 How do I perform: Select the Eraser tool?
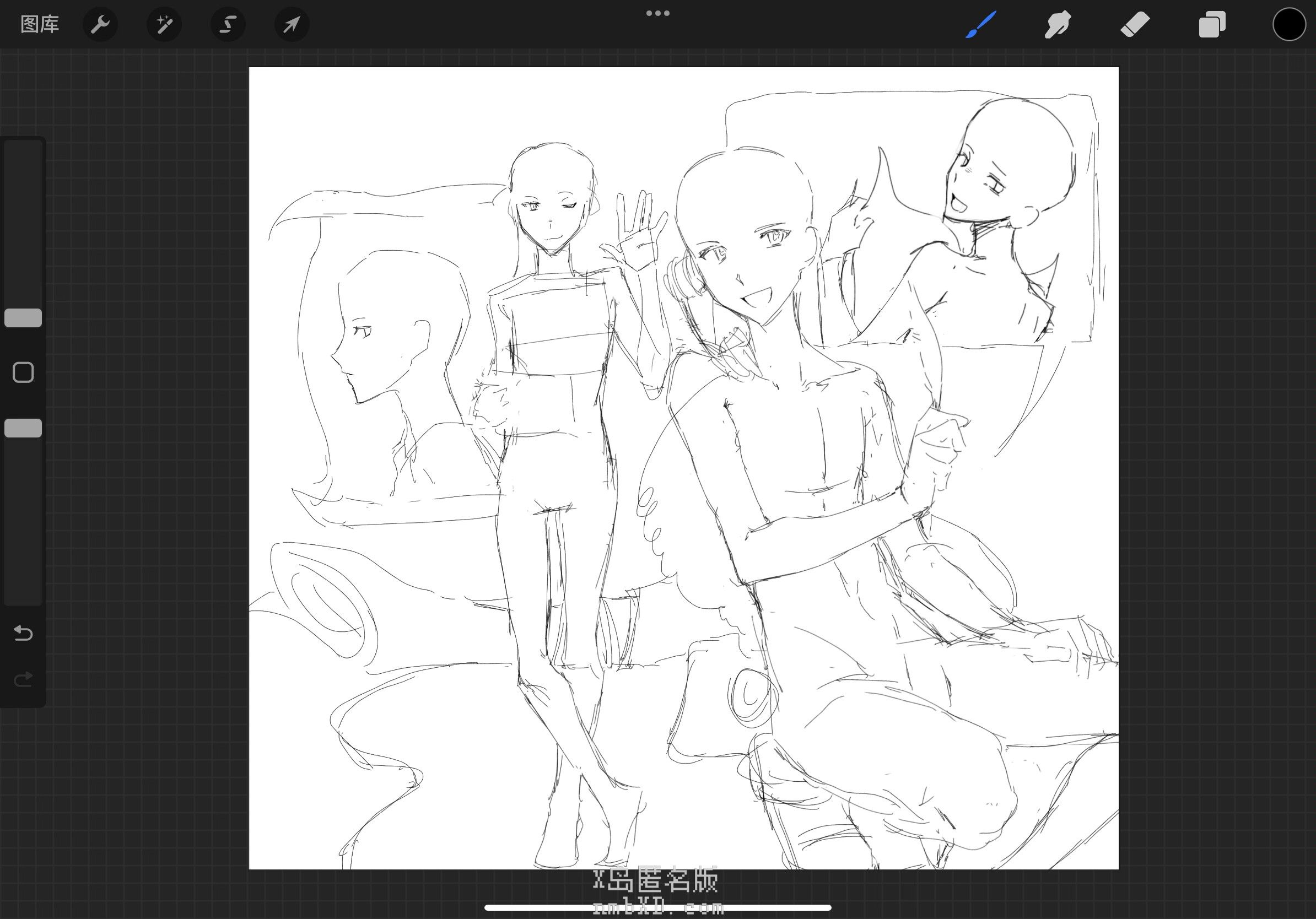click(x=1135, y=25)
